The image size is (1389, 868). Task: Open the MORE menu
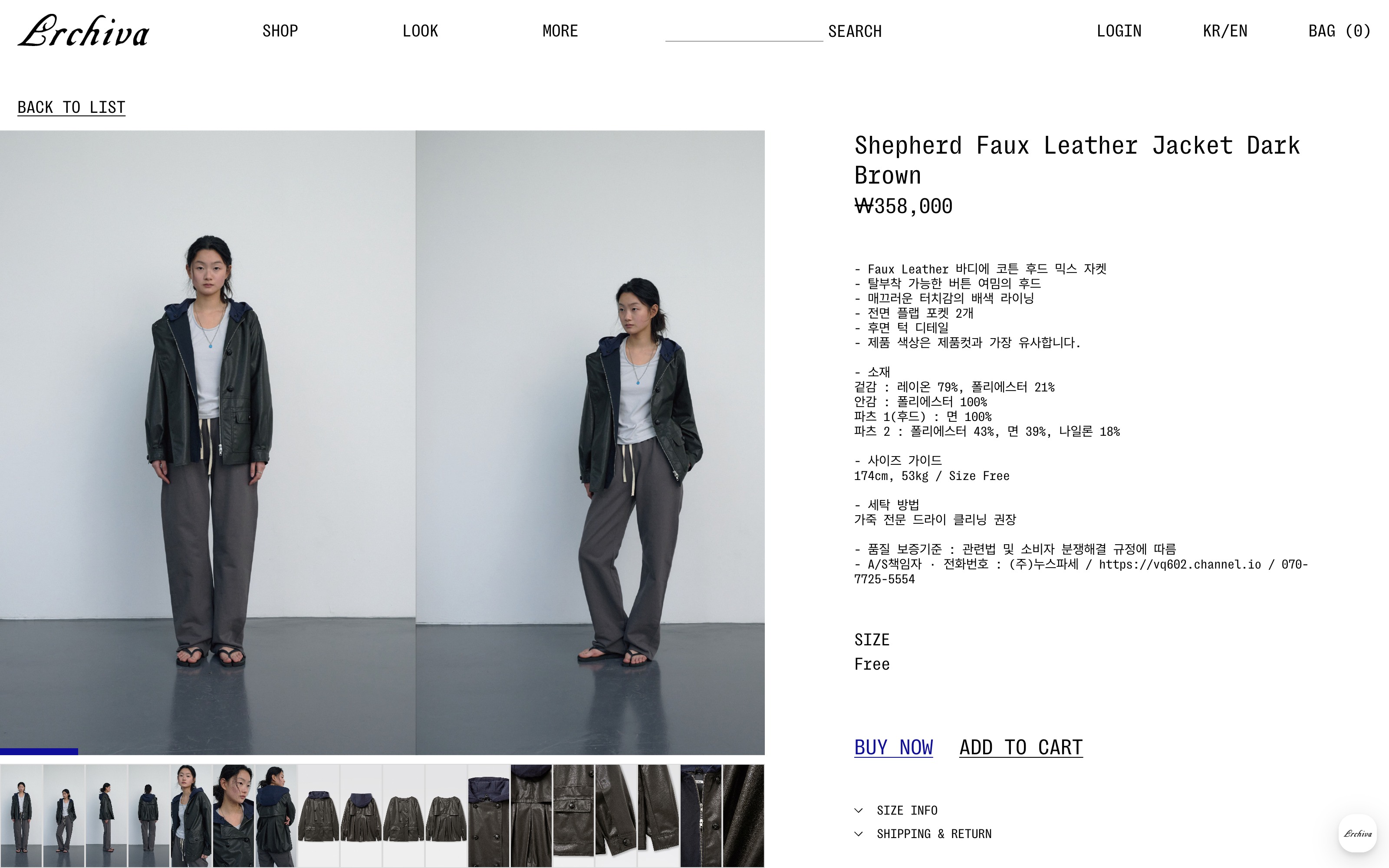tap(560, 31)
